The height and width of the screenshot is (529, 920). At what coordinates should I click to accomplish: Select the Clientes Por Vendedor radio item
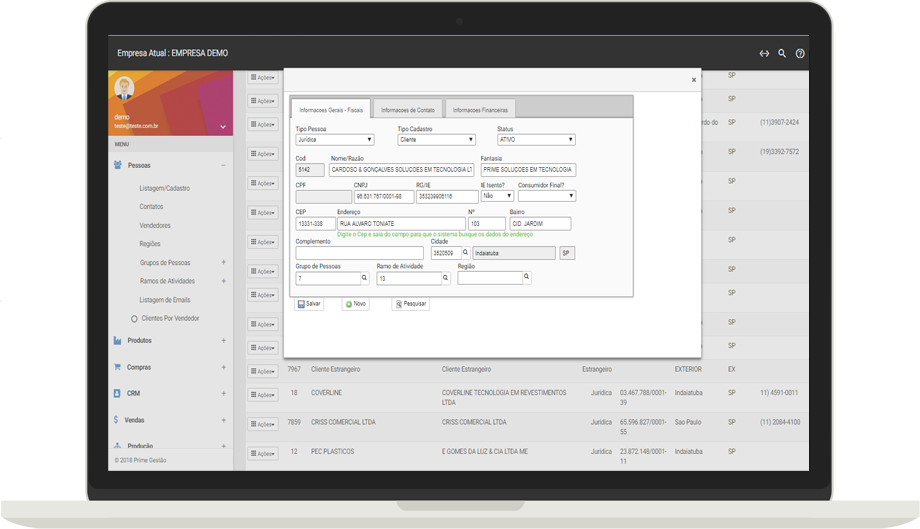134,318
